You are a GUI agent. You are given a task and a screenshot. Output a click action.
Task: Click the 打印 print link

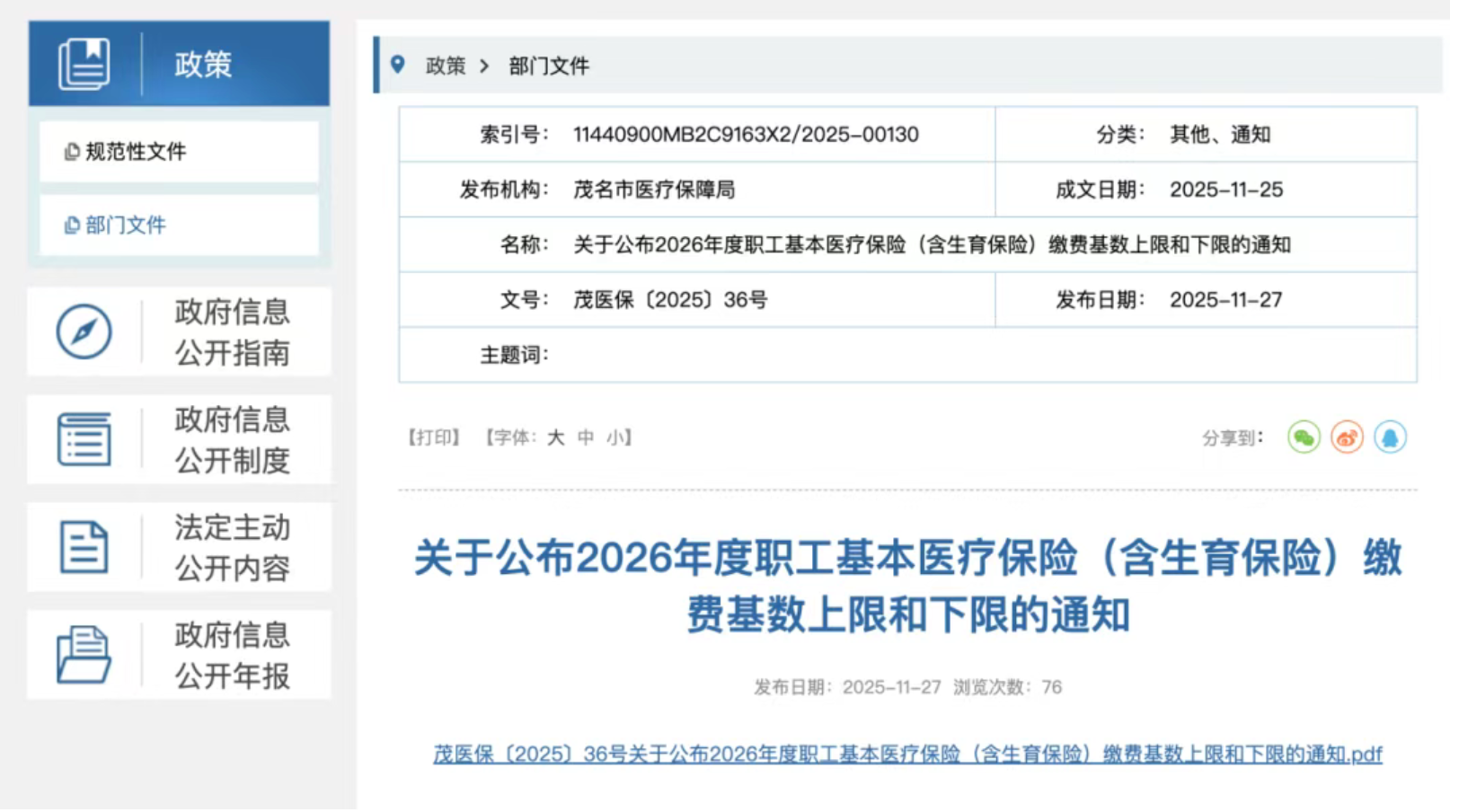[434, 438]
